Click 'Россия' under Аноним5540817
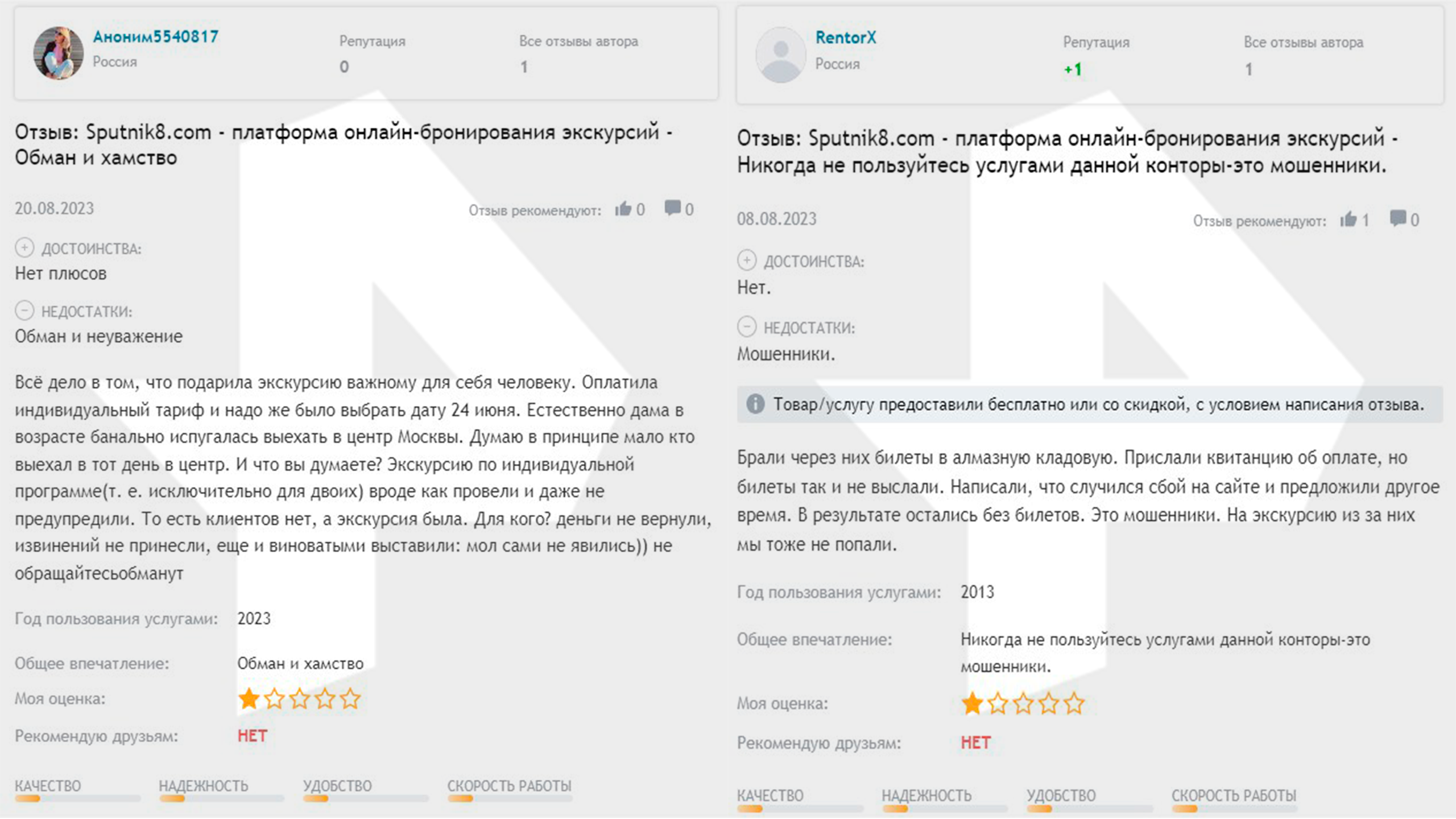 (115, 61)
